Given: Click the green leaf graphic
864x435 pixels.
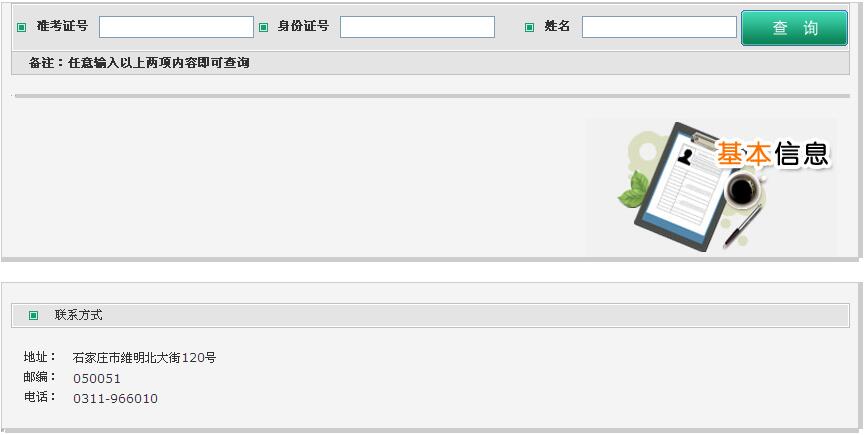Looking at the screenshot, I should click(633, 190).
